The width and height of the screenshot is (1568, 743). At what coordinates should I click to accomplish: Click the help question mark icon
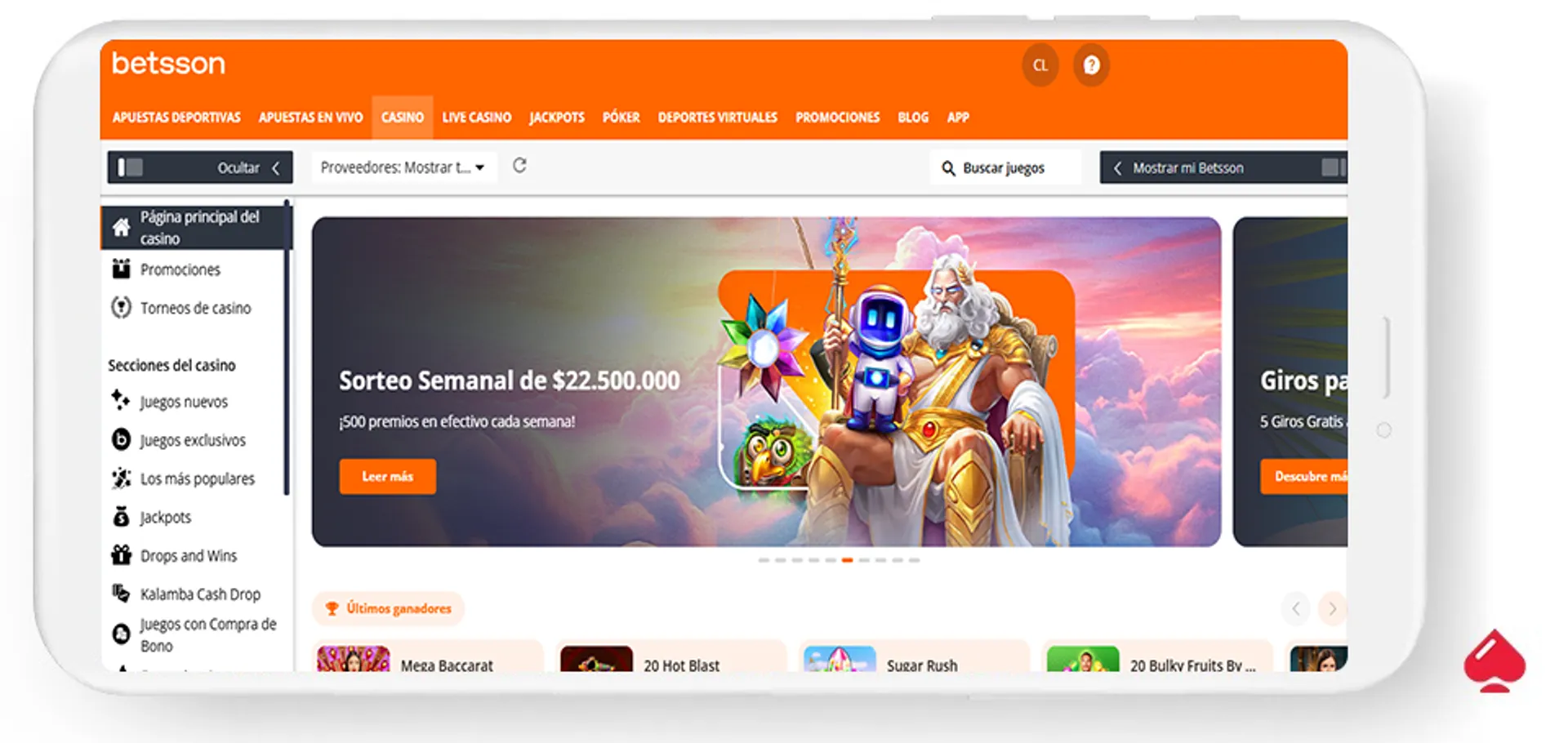pyautogui.click(x=1091, y=65)
